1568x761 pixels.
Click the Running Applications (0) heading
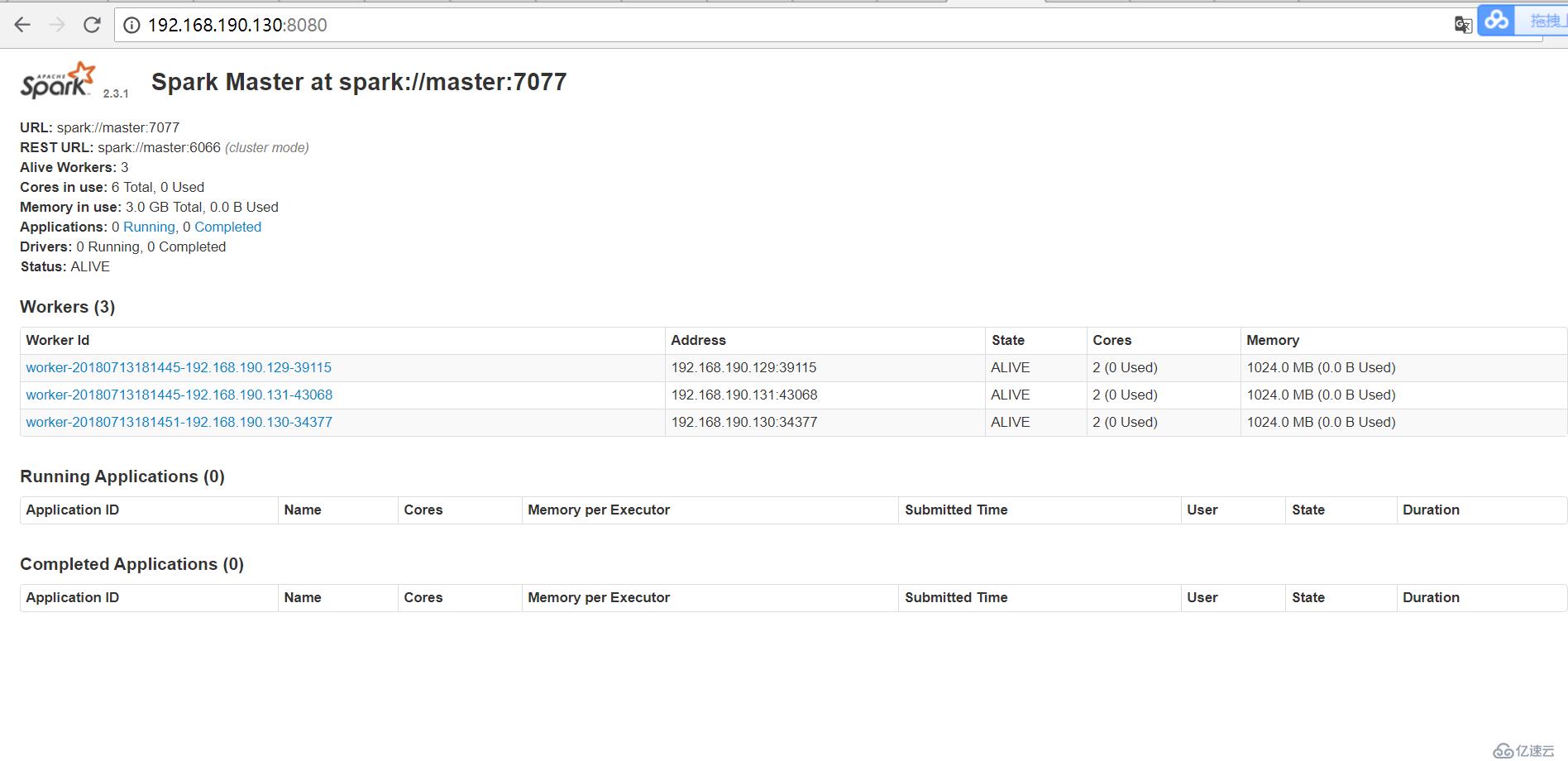pyautogui.click(x=122, y=476)
